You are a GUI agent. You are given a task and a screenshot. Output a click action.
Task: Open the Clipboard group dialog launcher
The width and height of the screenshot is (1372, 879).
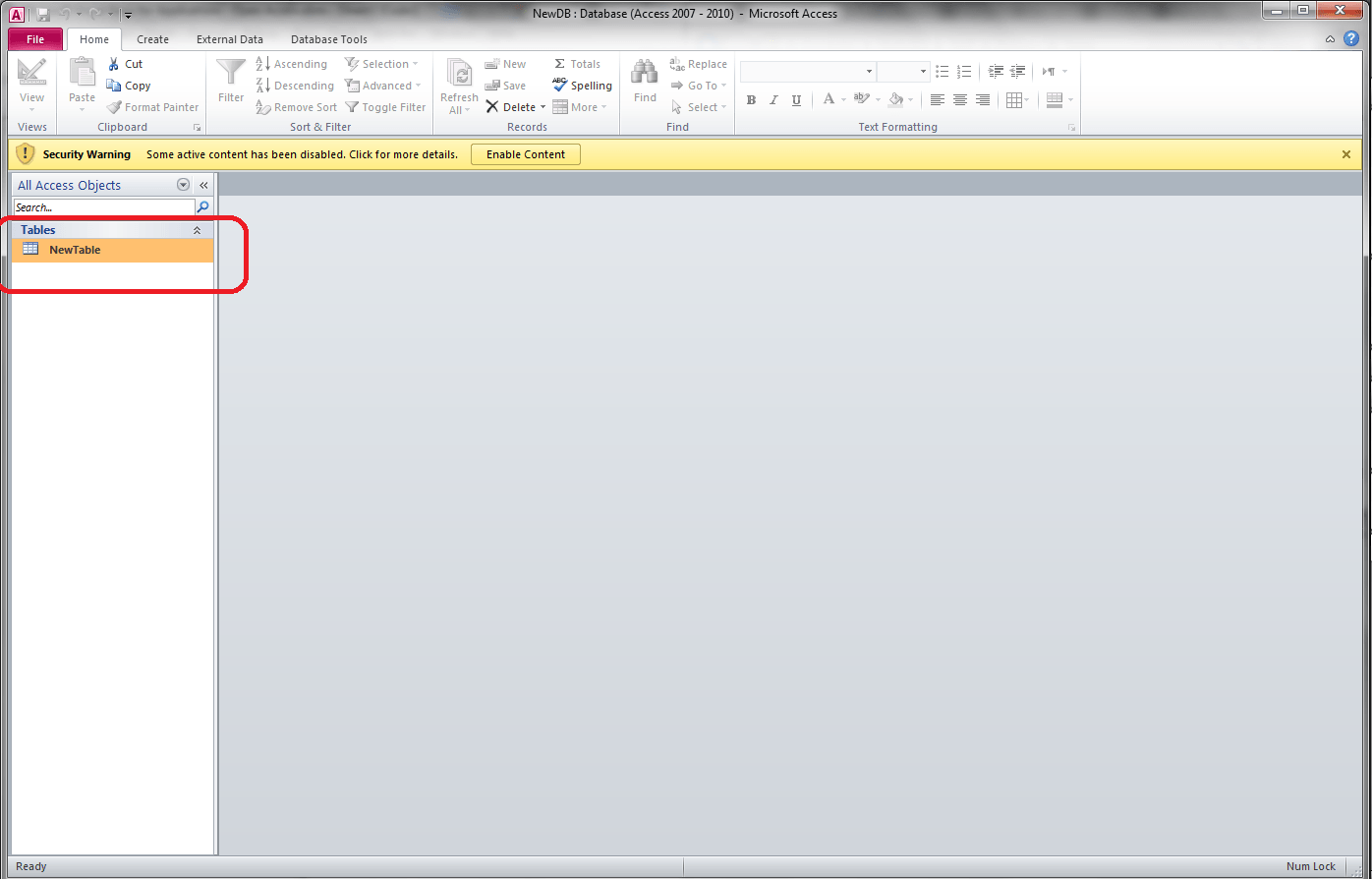(x=198, y=128)
